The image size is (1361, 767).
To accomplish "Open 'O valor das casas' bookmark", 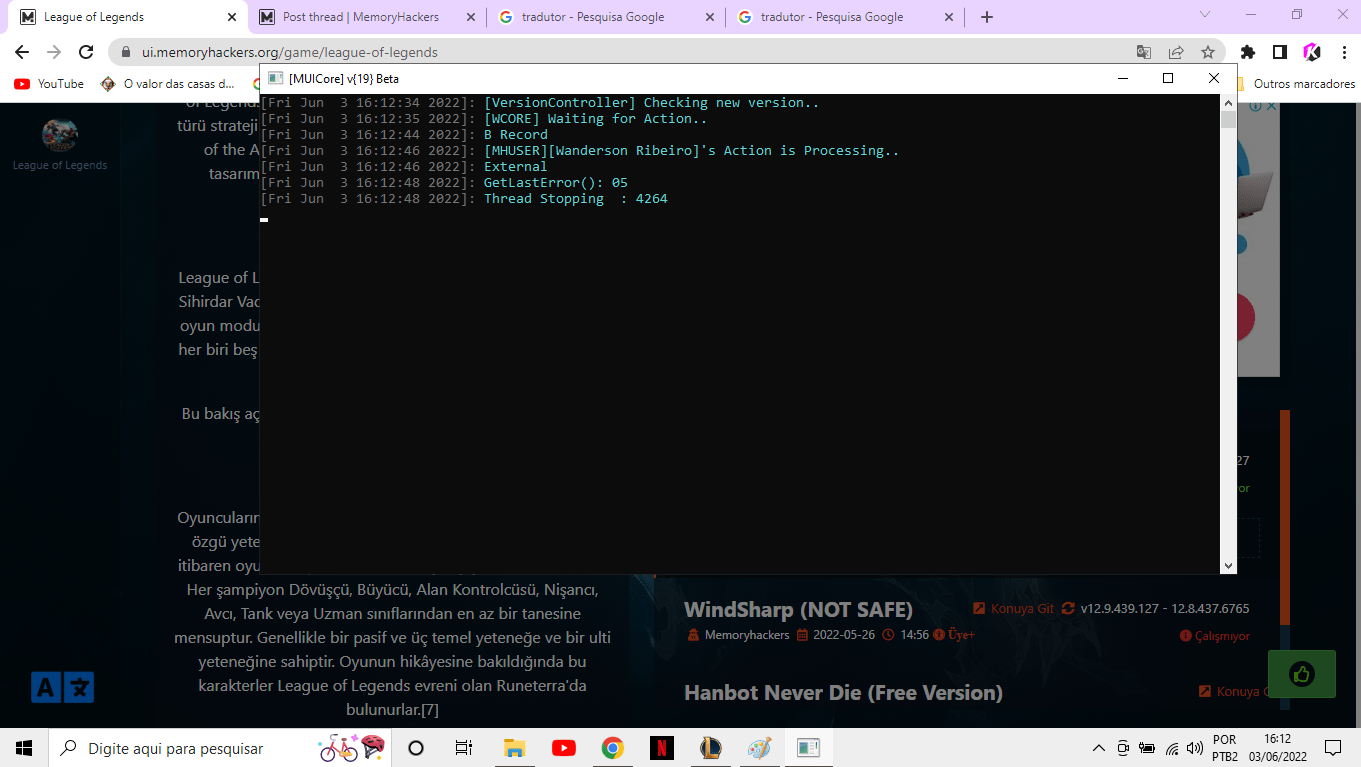I will 168,84.
